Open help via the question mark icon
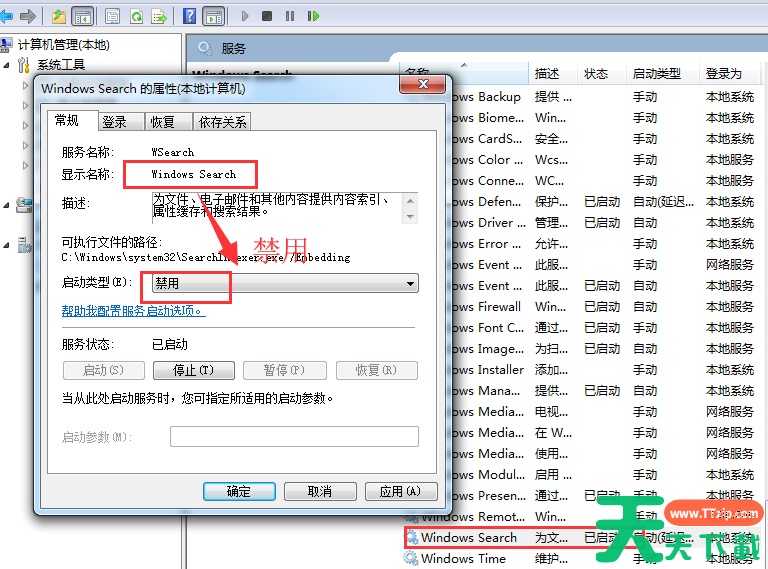Viewport: 768px width, 569px height. [189, 16]
